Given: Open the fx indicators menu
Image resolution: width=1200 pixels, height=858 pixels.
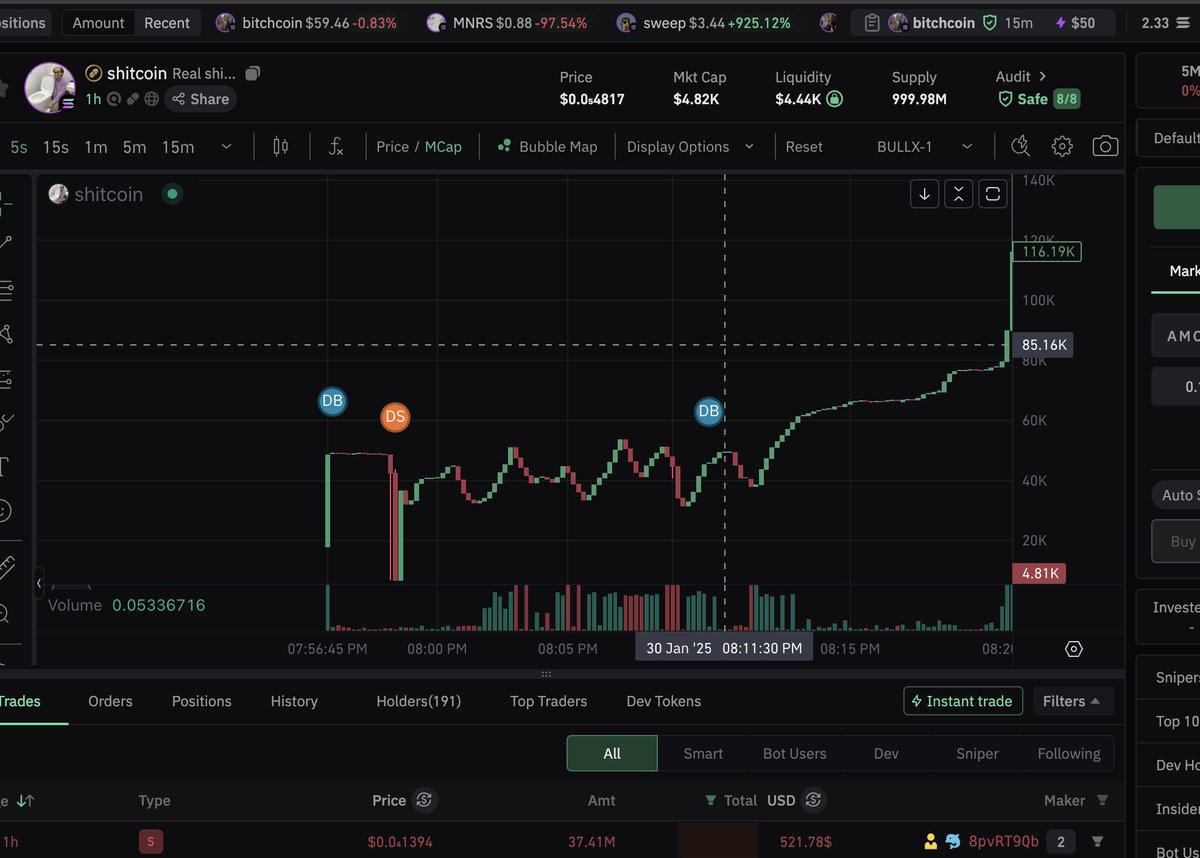Looking at the screenshot, I should [336, 146].
